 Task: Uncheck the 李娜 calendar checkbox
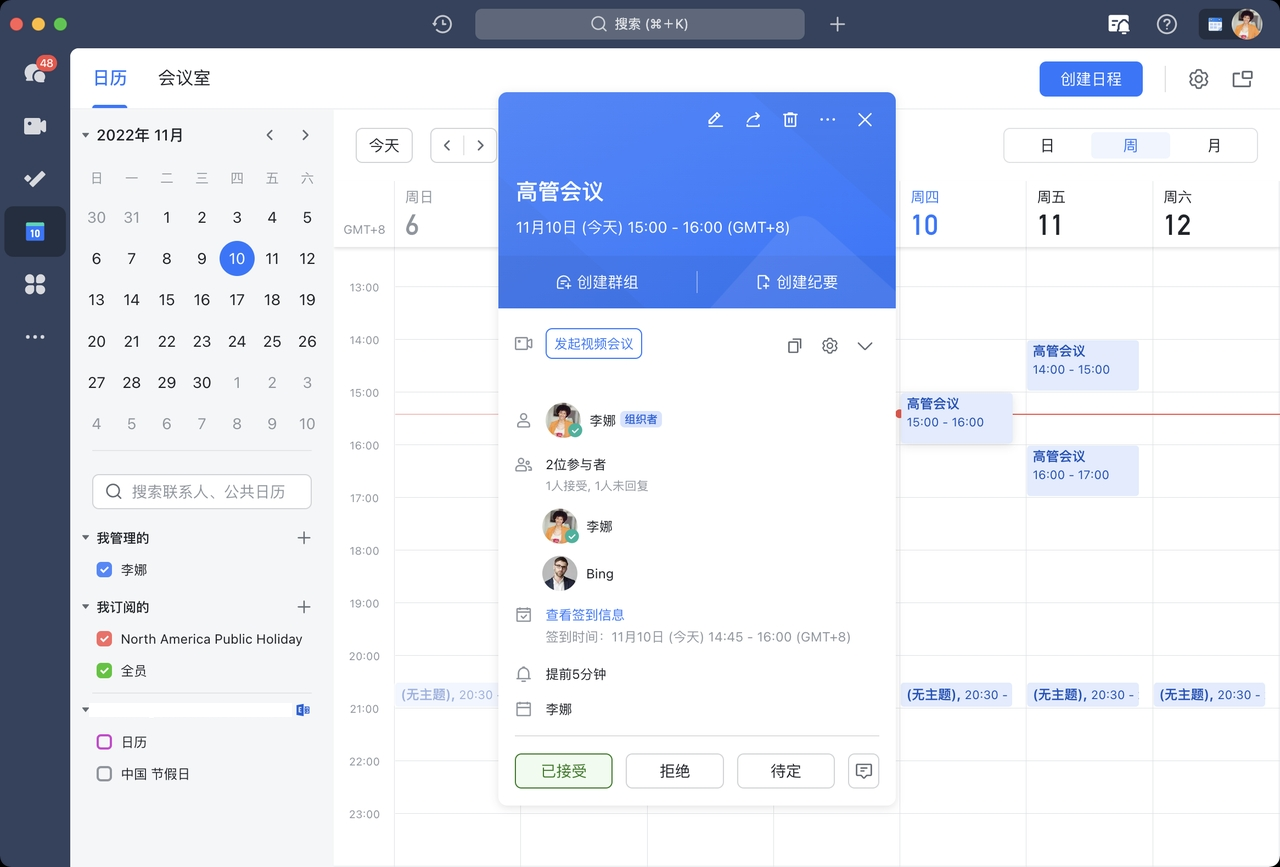tap(104, 570)
